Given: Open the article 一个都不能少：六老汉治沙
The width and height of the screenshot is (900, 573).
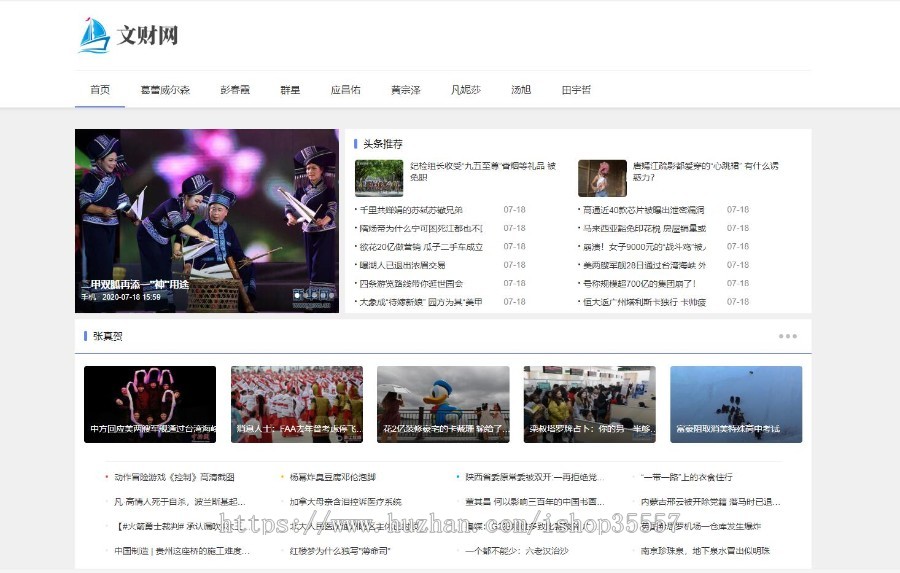Looking at the screenshot, I should point(517,551).
